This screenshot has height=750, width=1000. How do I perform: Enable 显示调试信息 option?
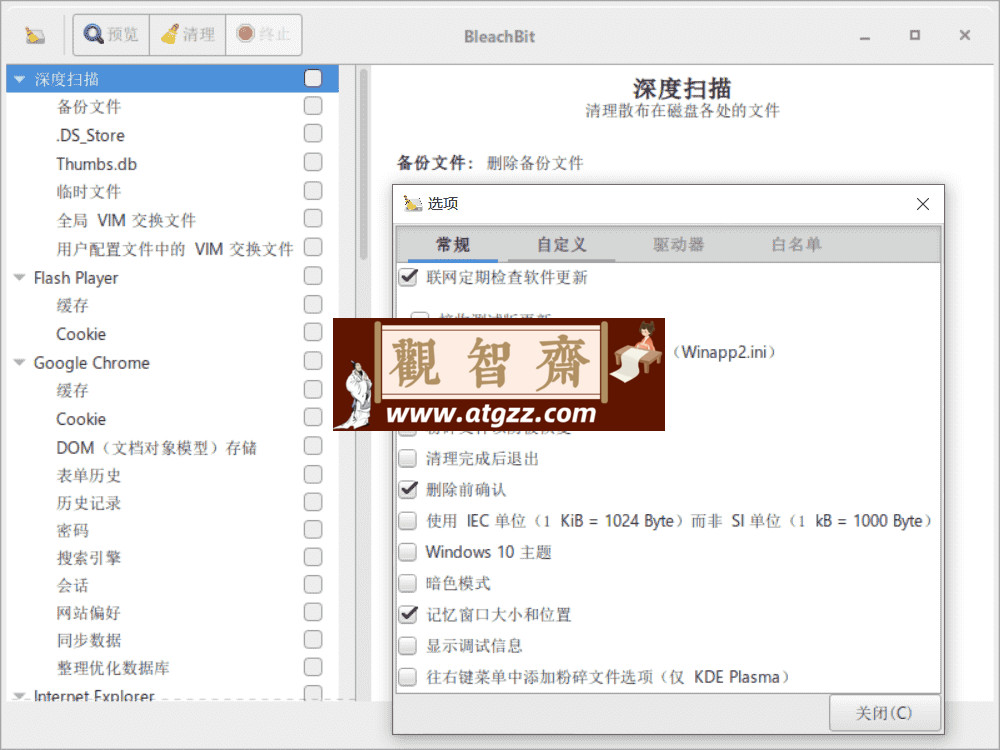click(x=408, y=646)
